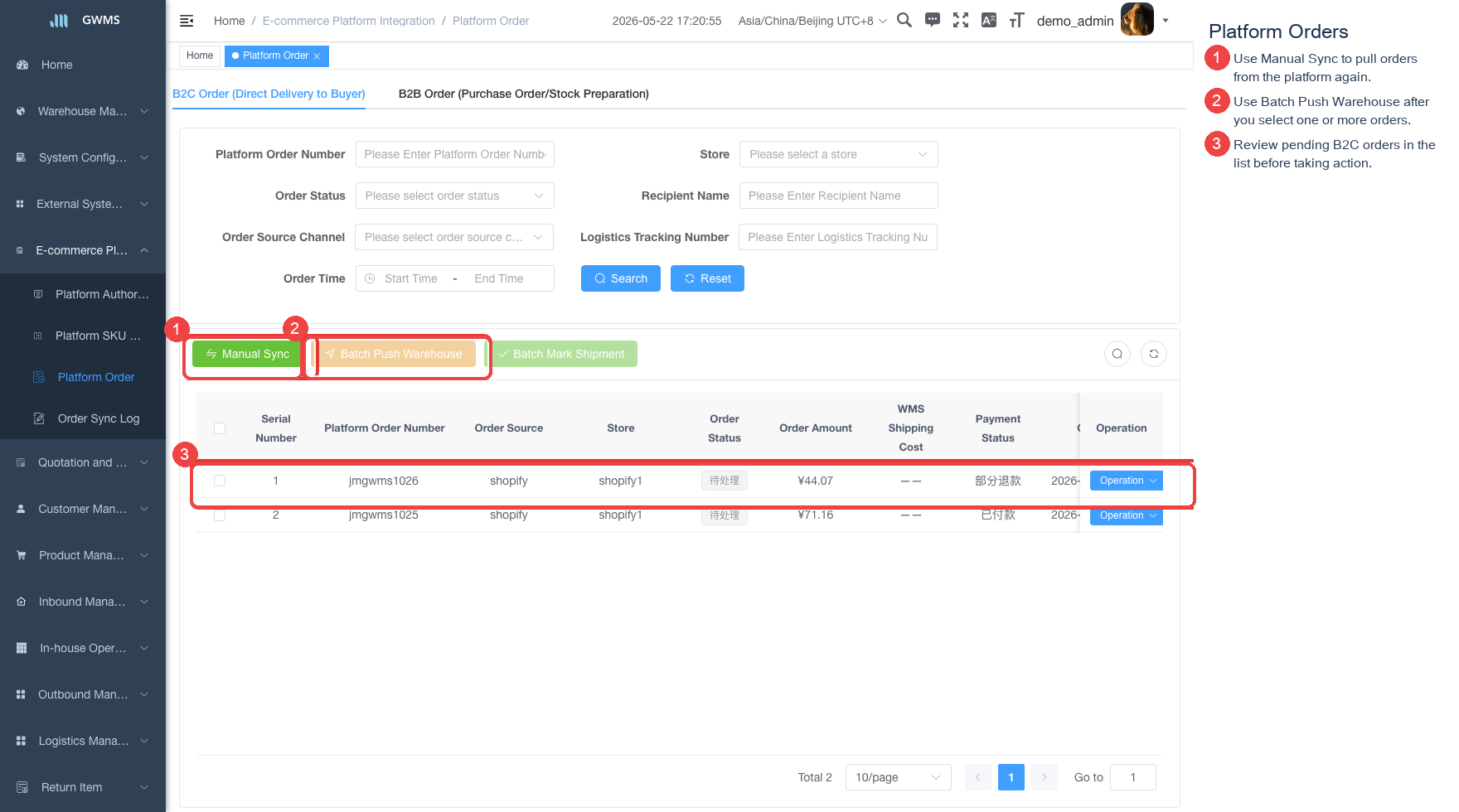The width and height of the screenshot is (1459, 812).
Task: Switch to B2B Order (Purchase Order/Stock Preparation) tab
Action: tap(524, 94)
